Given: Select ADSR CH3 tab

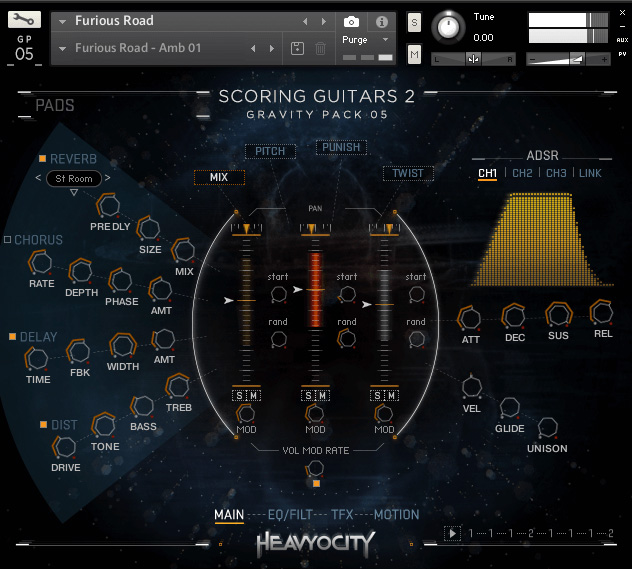Looking at the screenshot, I should coord(556,173).
